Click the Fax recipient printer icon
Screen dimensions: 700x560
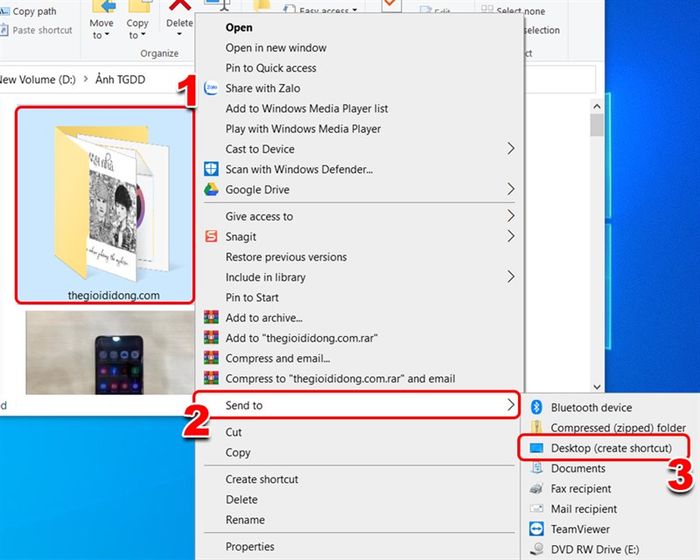pos(536,489)
